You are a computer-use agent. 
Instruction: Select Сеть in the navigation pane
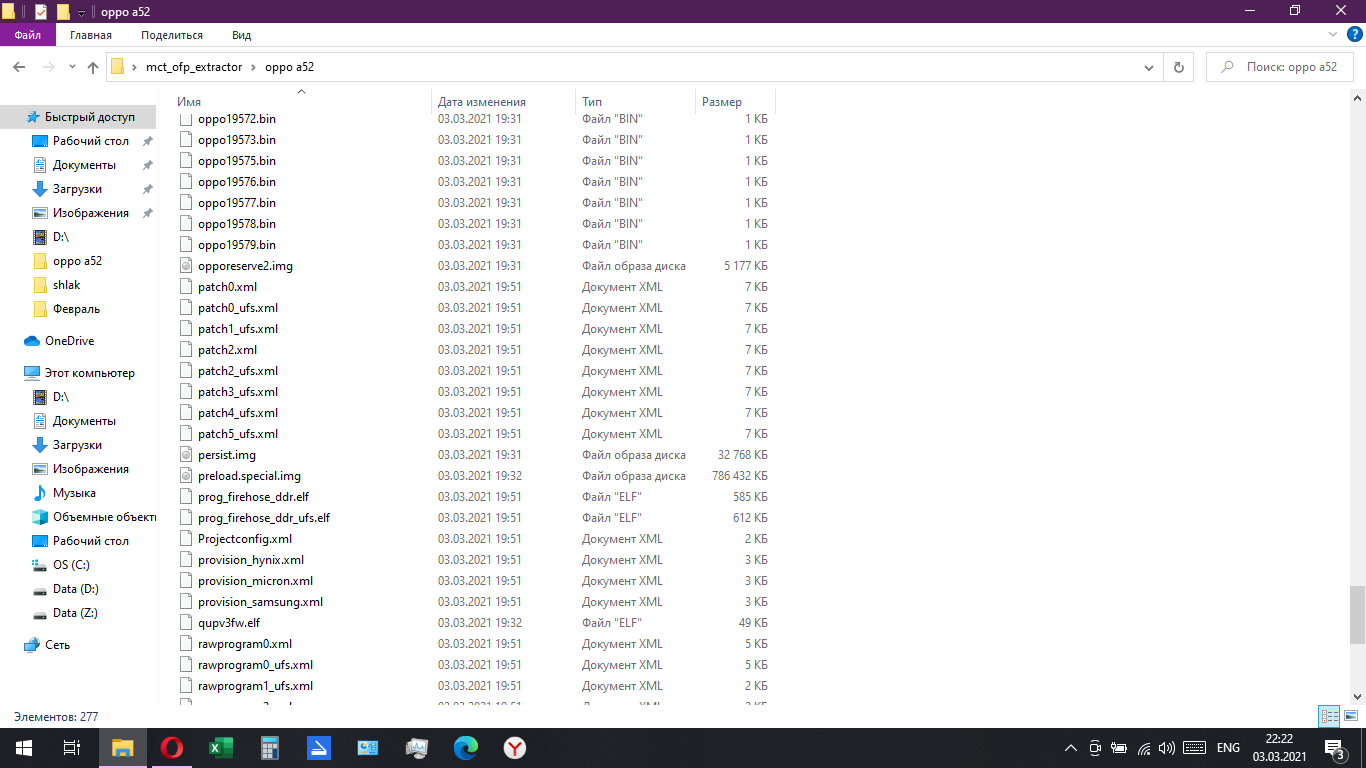coord(57,645)
